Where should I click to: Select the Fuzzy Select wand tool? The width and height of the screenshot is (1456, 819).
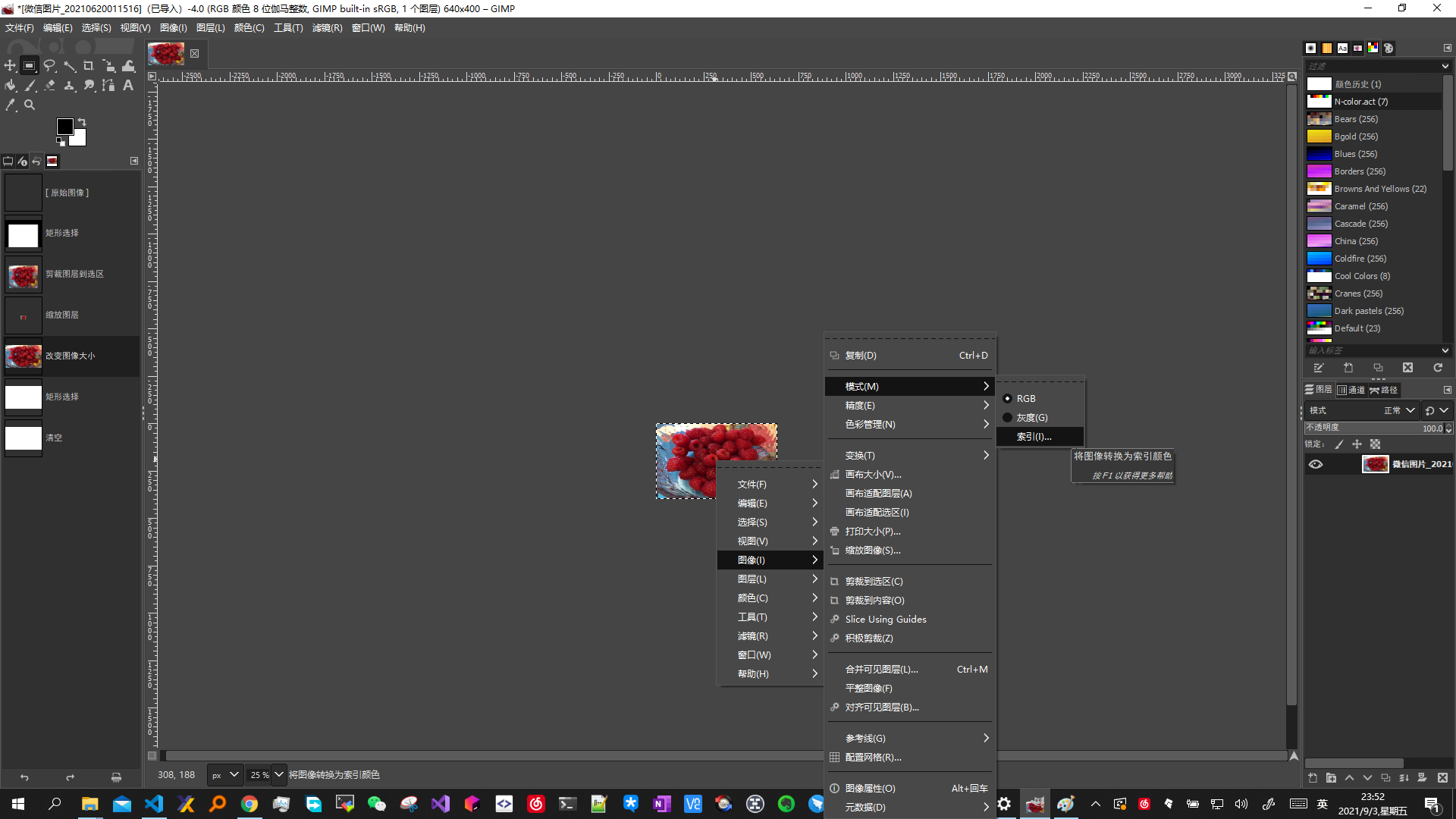click(x=69, y=66)
